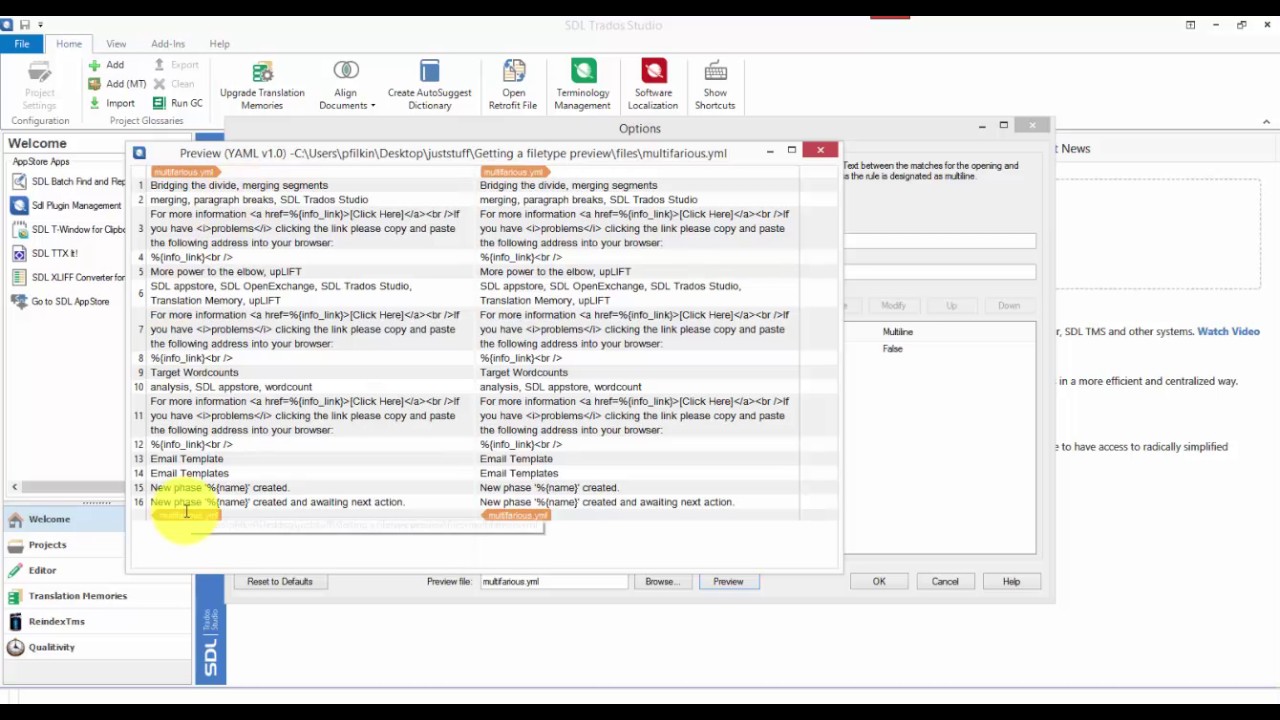
Task: Maximize the Preview (YAML) window
Action: coord(792,151)
